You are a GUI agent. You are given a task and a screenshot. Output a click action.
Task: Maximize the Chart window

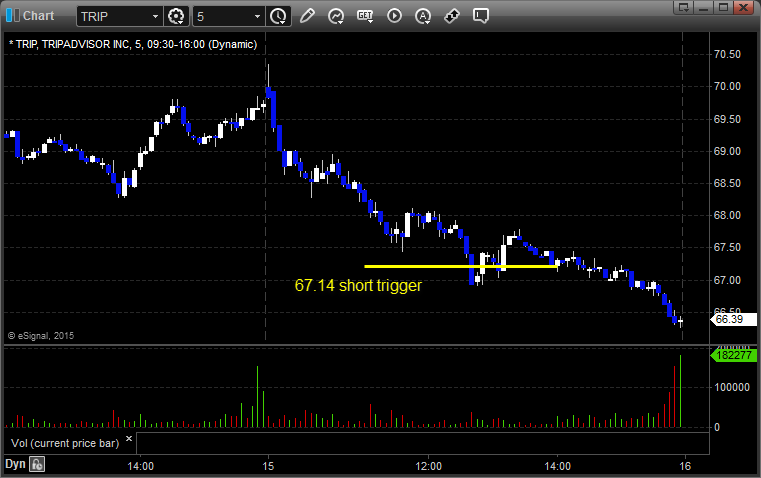(723, 7)
